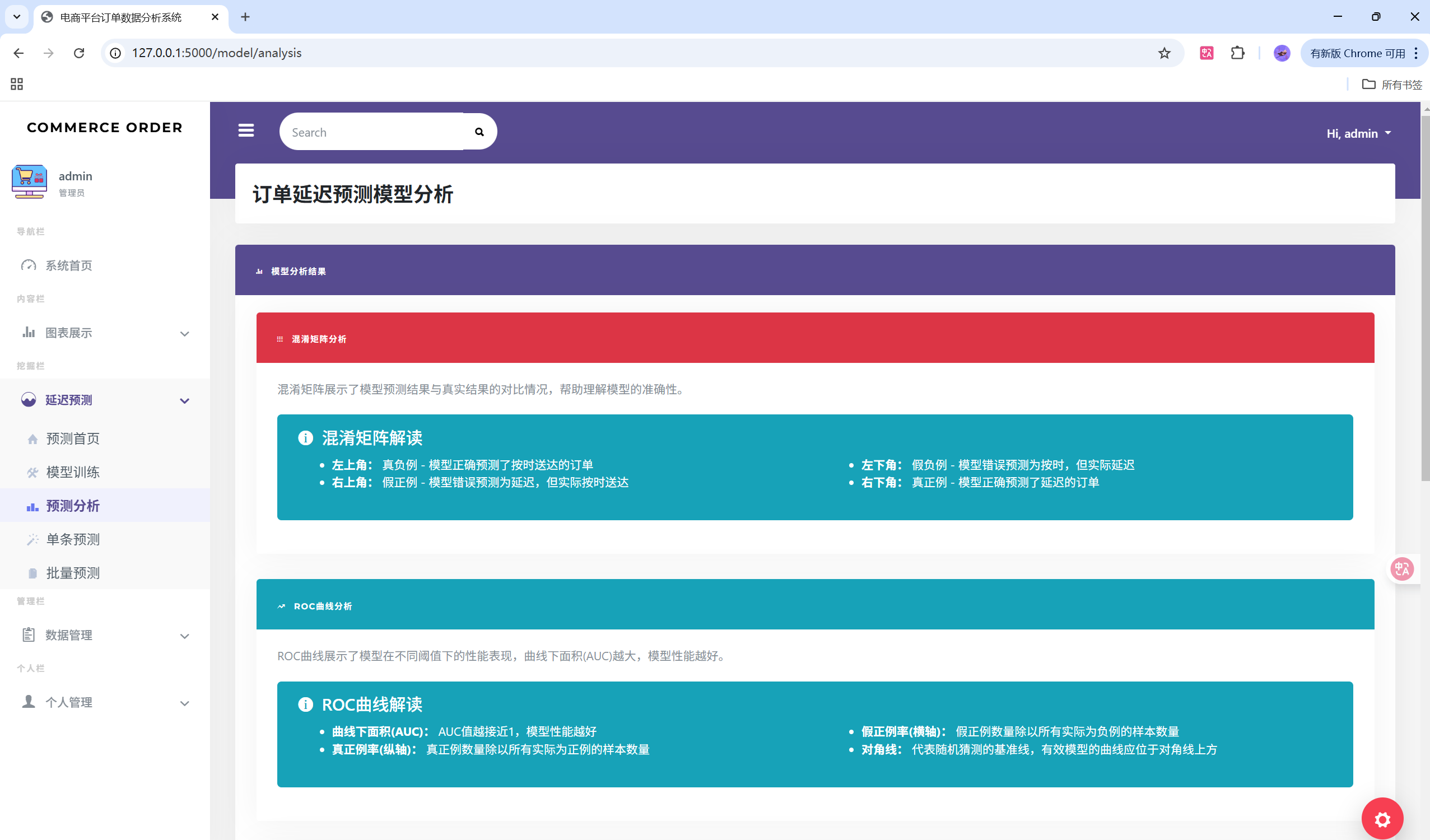Open the browser extensions puzzle icon
The height and width of the screenshot is (840, 1430).
[1238, 53]
